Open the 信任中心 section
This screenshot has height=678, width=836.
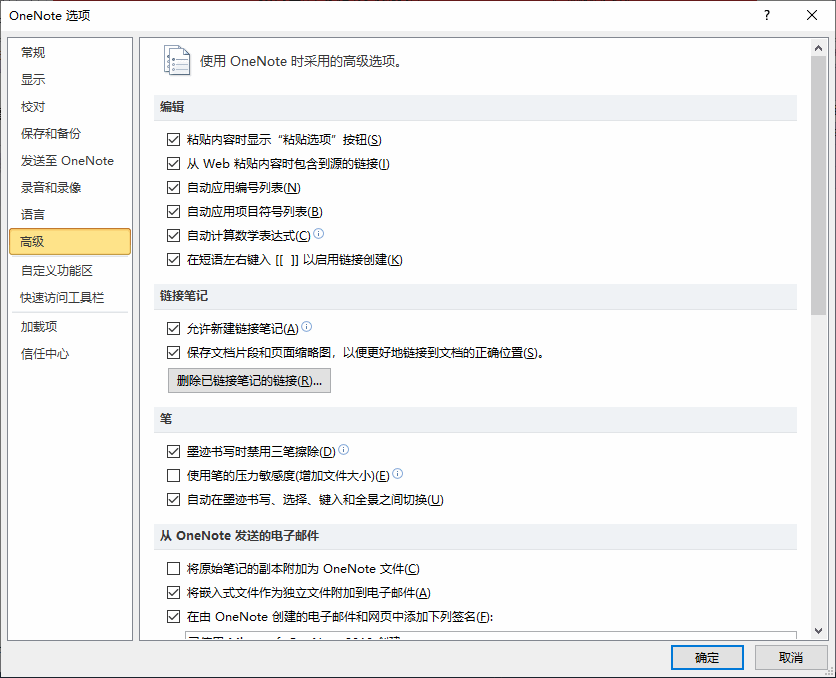click(45, 354)
